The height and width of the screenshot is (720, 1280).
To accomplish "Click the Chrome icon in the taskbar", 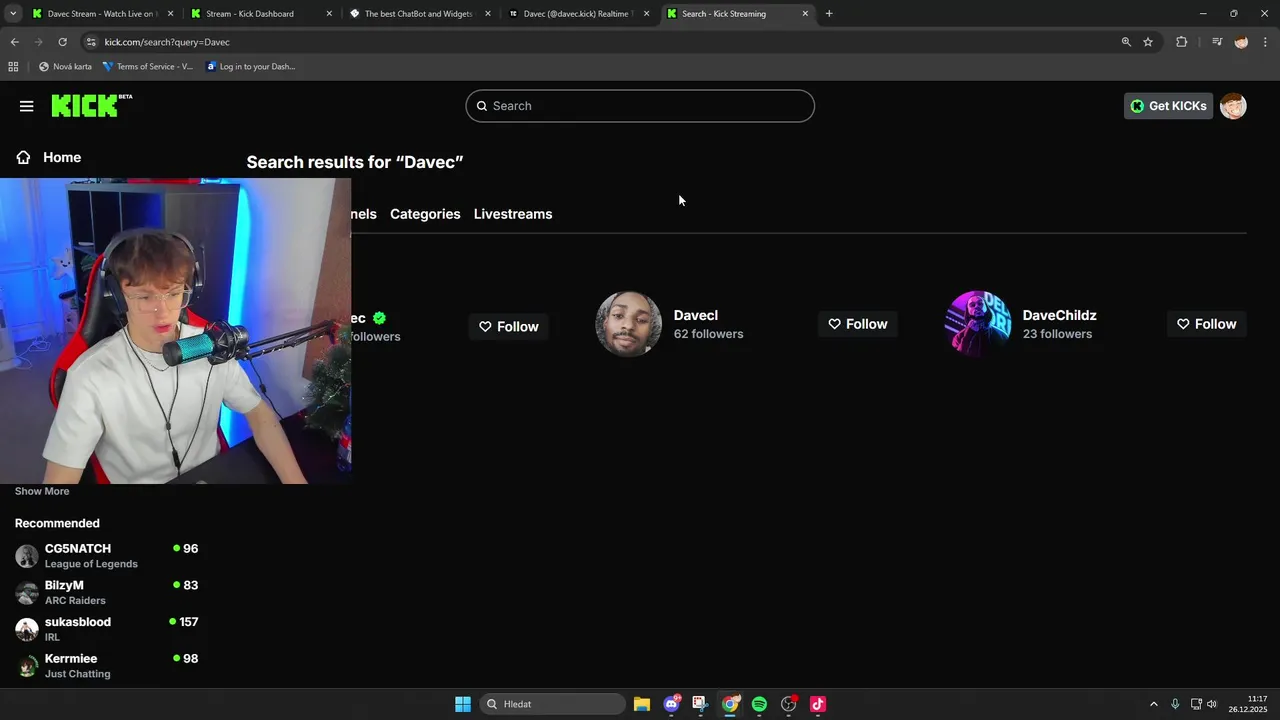I will [x=731, y=704].
